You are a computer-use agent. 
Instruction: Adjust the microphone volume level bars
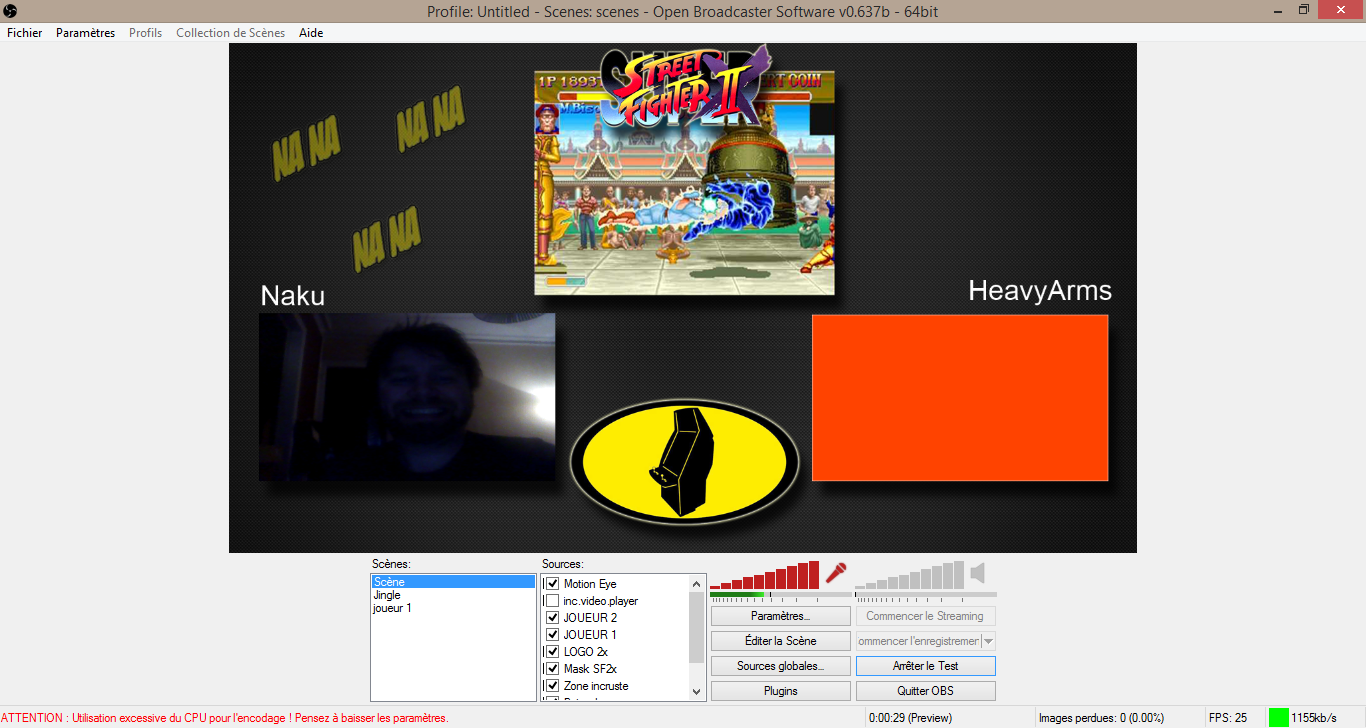[x=765, y=577]
